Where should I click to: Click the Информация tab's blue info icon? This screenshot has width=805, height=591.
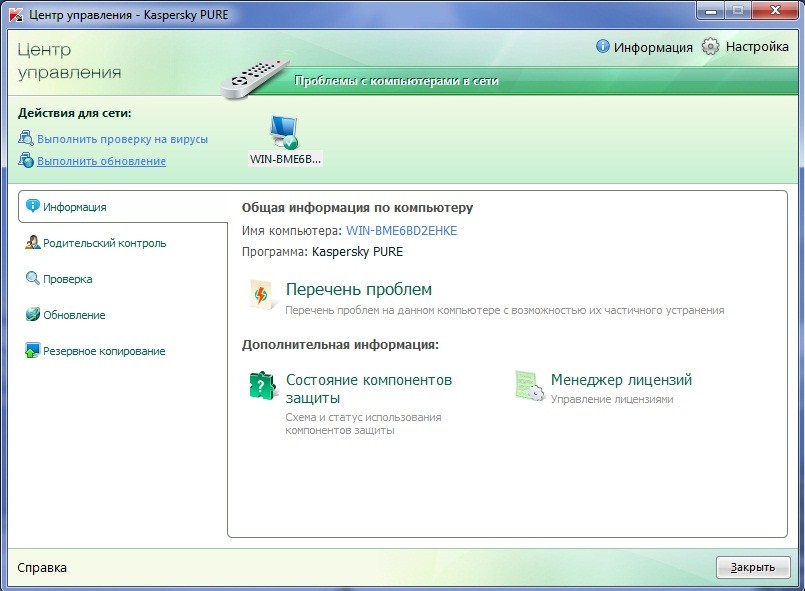pos(32,206)
